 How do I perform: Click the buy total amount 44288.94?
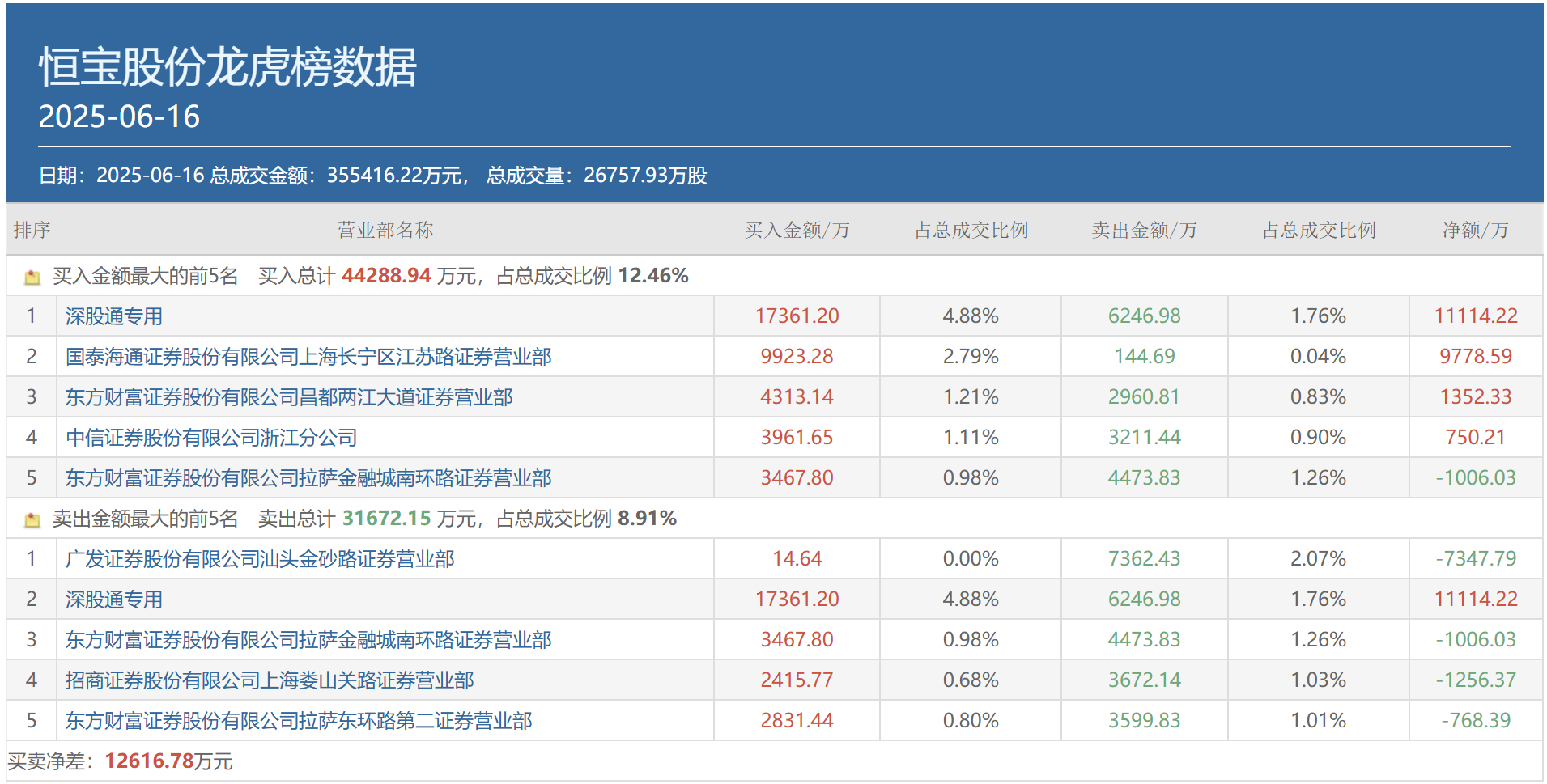(386, 276)
